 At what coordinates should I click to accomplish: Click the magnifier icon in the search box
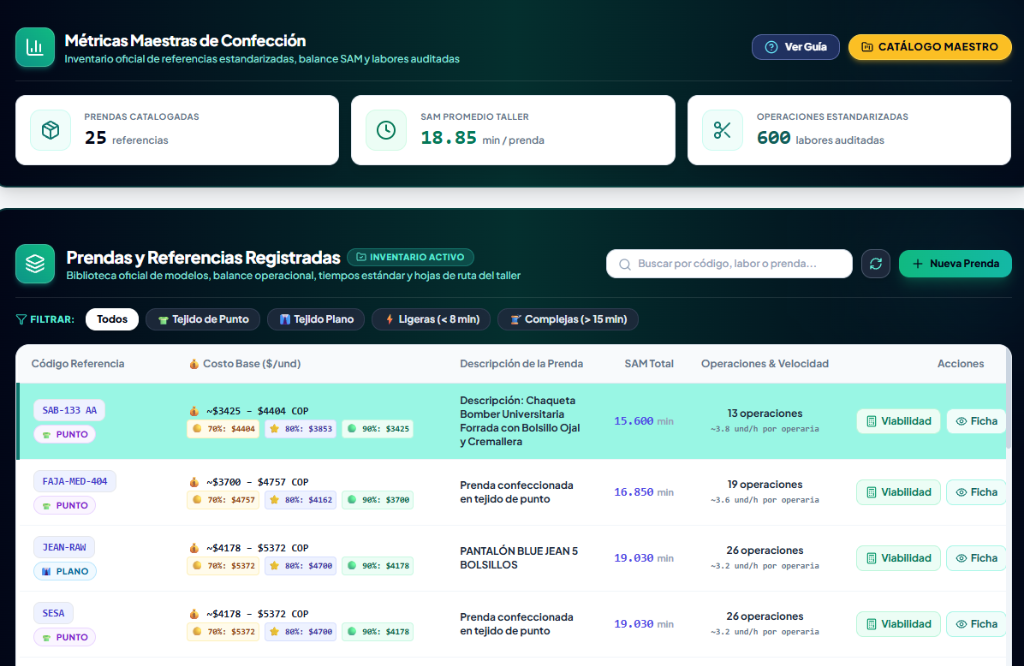coord(625,264)
